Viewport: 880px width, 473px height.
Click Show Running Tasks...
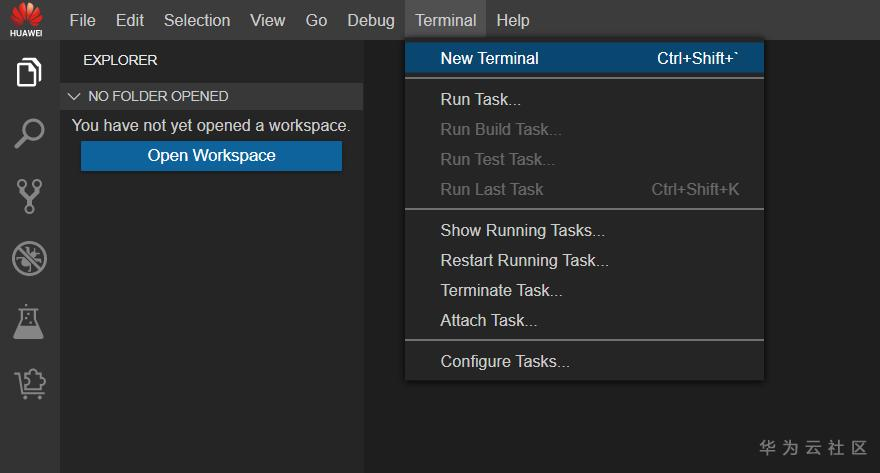tap(522, 231)
